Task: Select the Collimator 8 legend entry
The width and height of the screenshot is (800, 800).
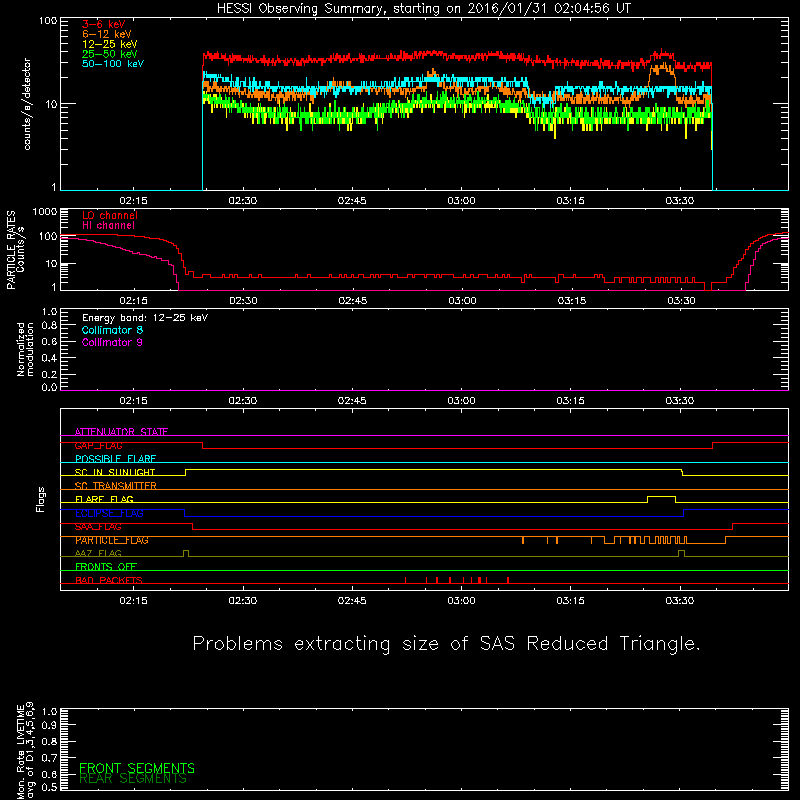Action: [112, 330]
